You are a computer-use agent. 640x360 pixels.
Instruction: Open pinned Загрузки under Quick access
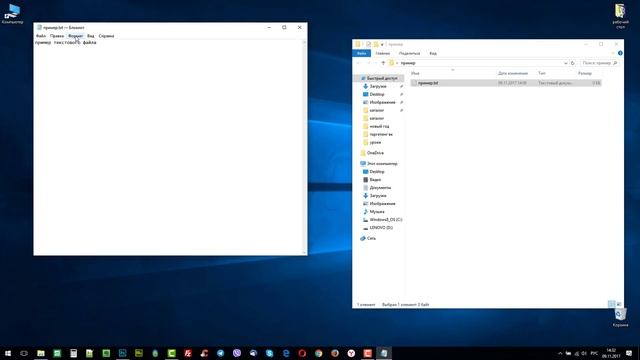(378, 86)
